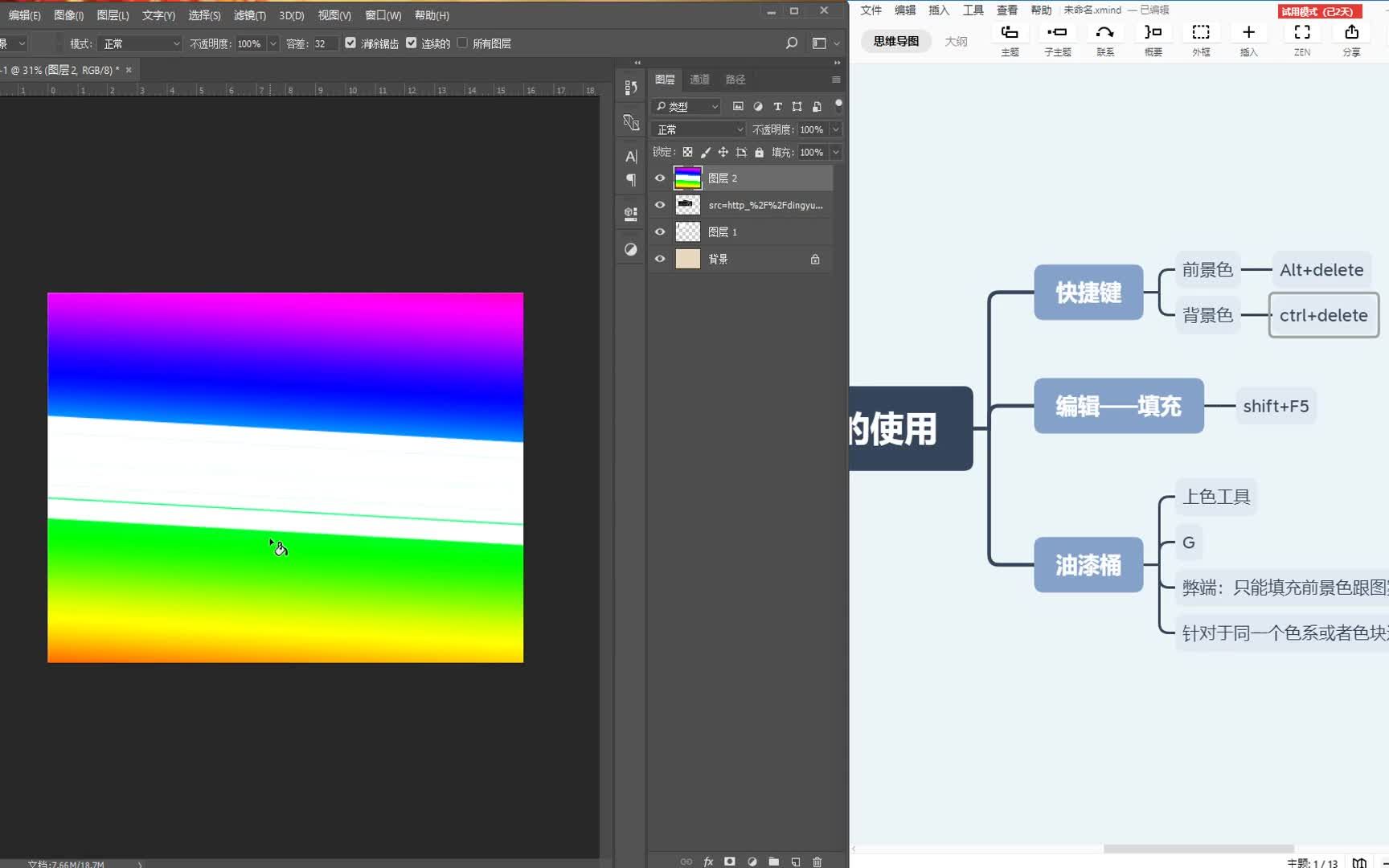Lock transparent pixels in Layers panel
Image resolution: width=1389 pixels, height=868 pixels.
687,152
